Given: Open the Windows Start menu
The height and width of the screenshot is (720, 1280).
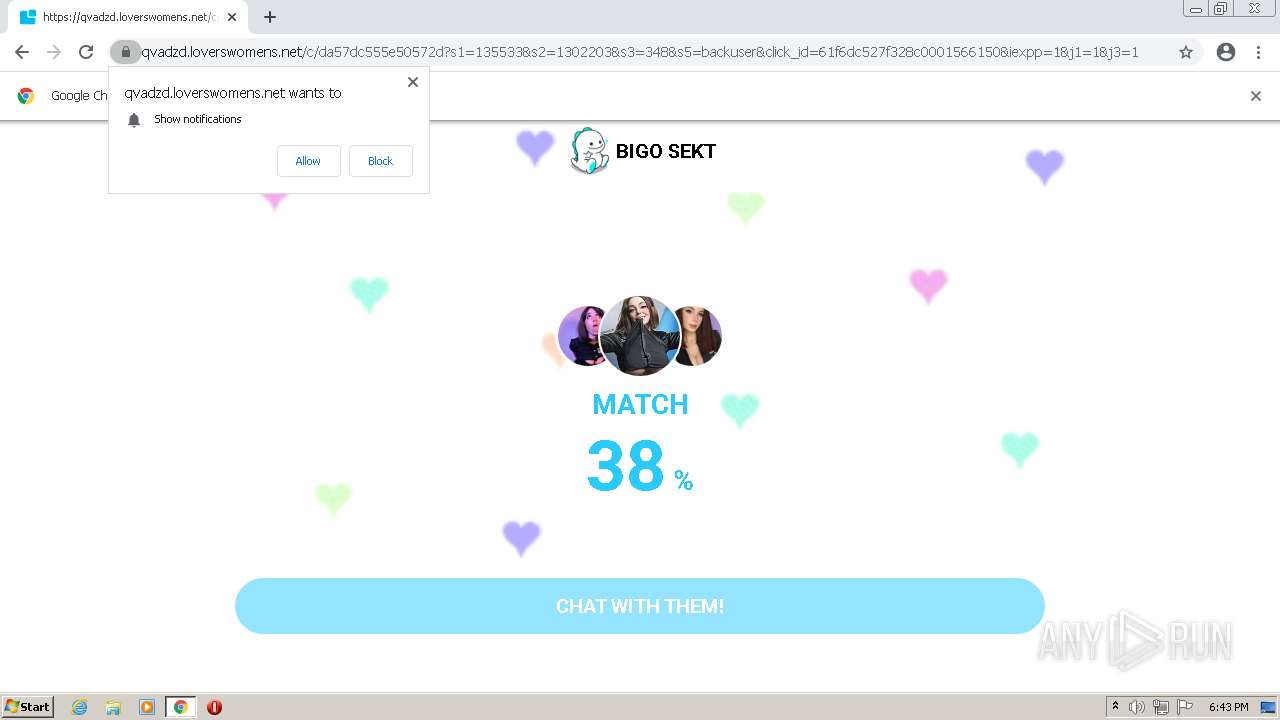Looking at the screenshot, I should (x=27, y=707).
